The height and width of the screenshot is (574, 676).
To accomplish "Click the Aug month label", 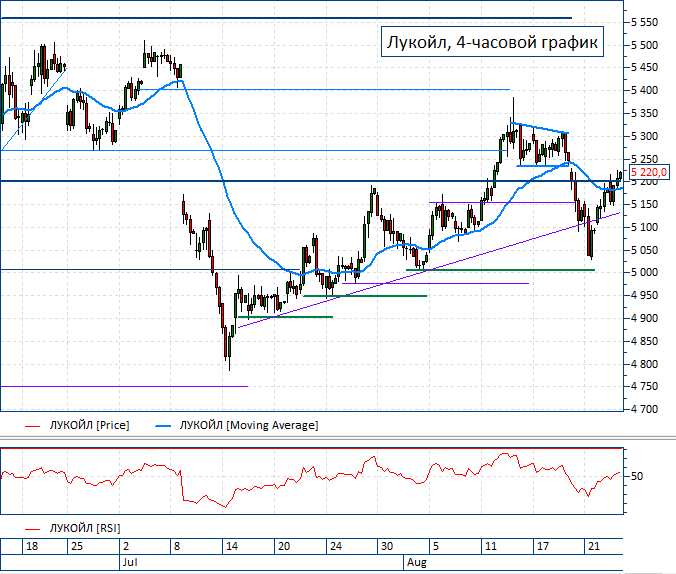I will (417, 562).
